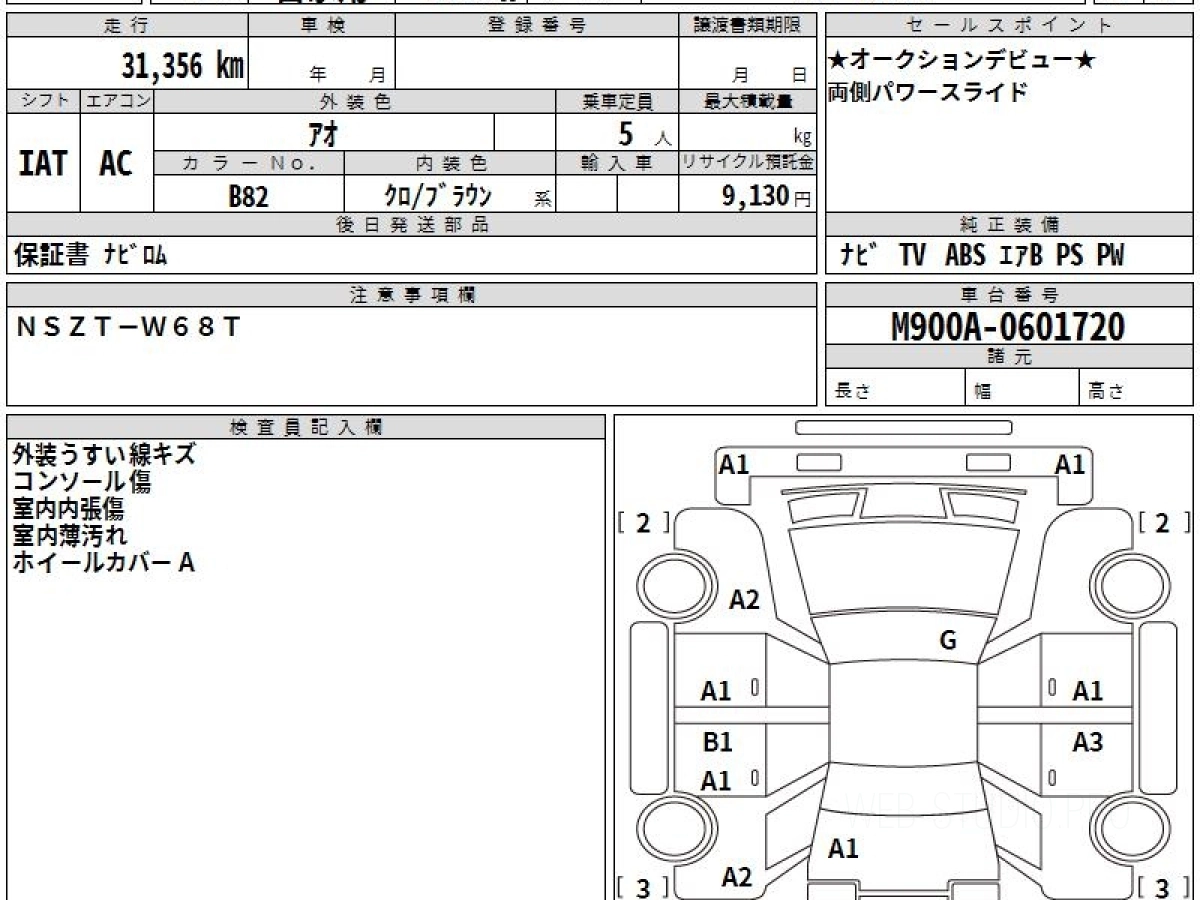Select the 室内内張傷 remark
This screenshot has height=900, width=1200.
click(68, 508)
